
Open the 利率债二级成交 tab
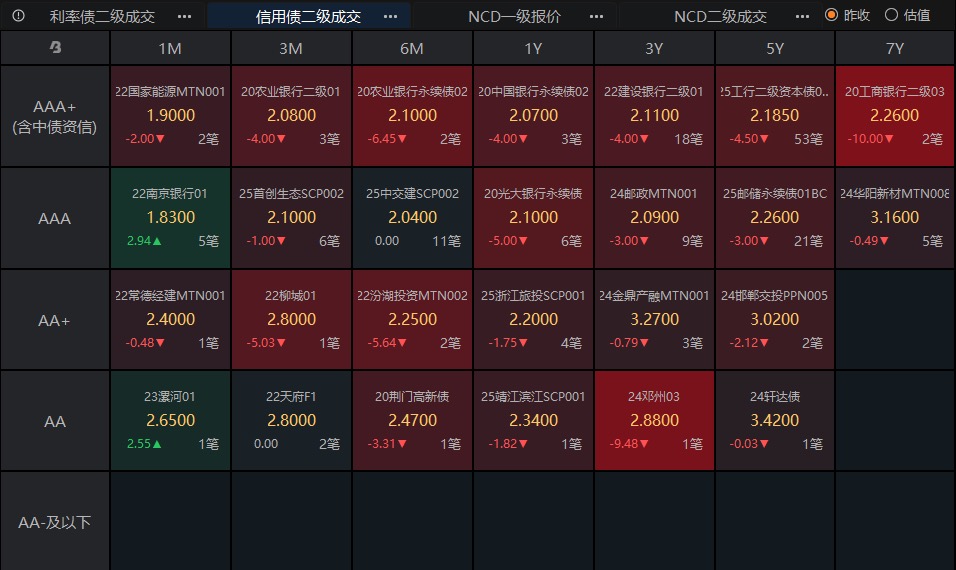click(x=102, y=16)
